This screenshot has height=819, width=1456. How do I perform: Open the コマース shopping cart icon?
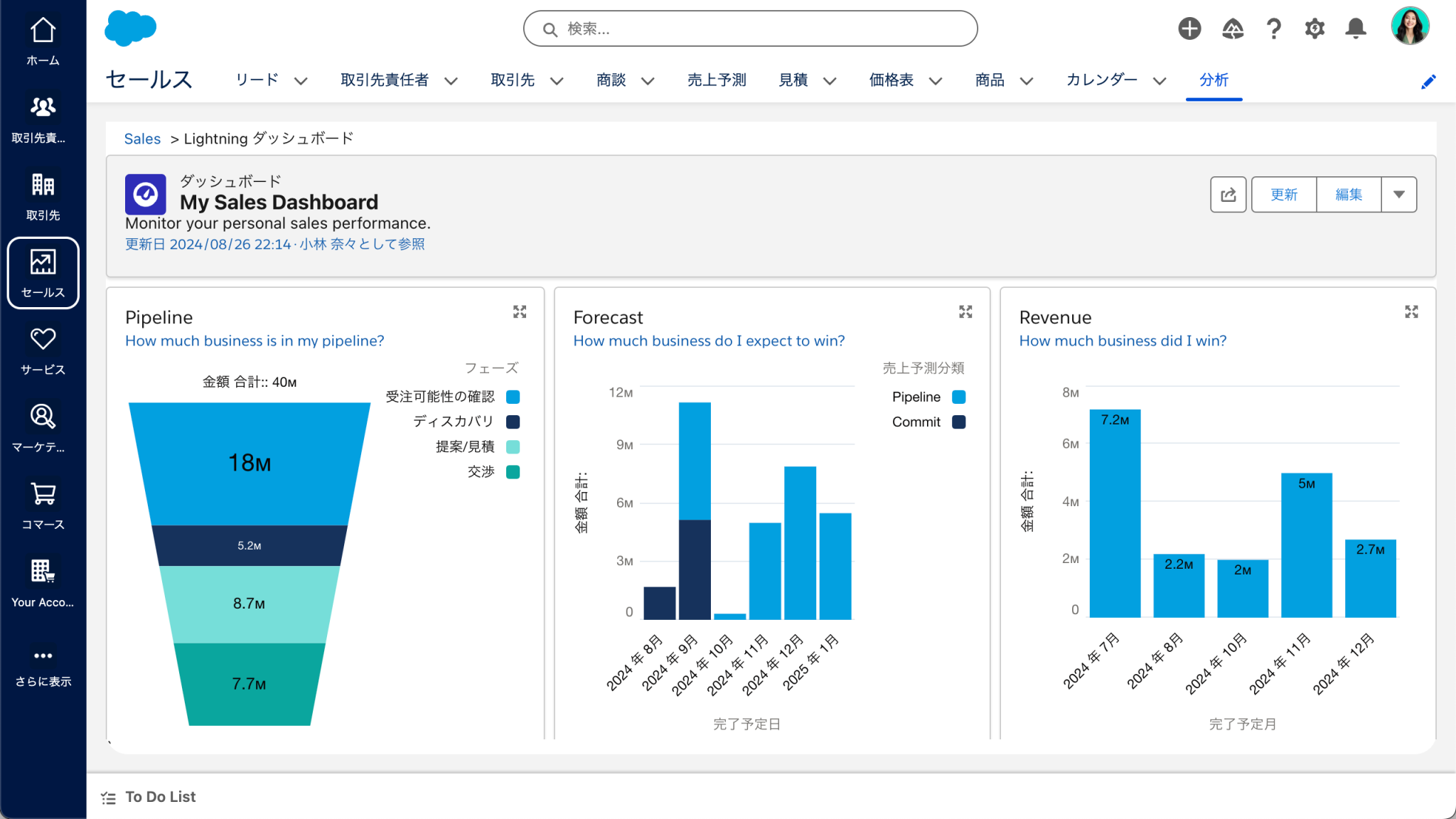point(43,493)
